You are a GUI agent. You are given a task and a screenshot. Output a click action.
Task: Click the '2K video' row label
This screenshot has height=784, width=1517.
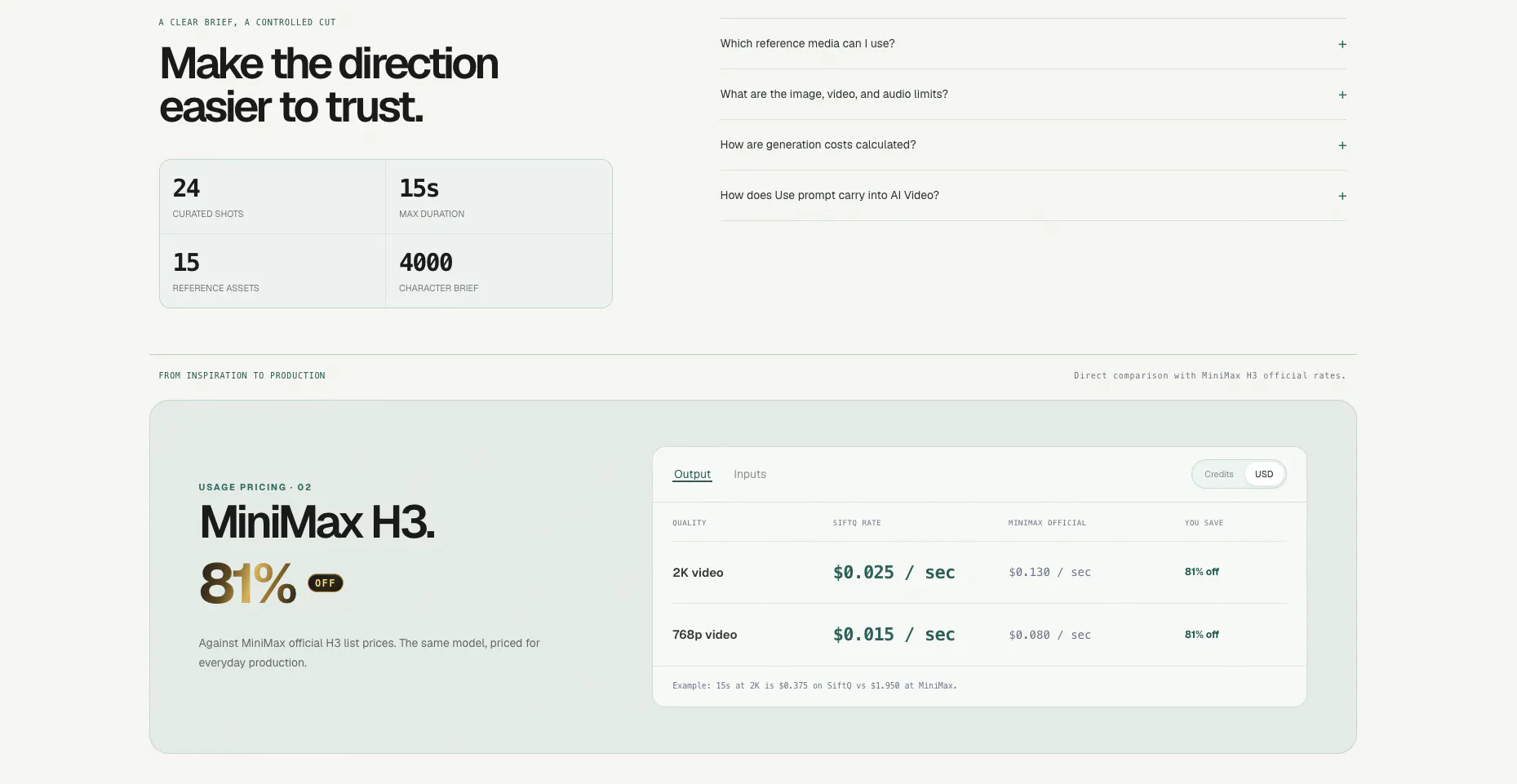(x=698, y=573)
